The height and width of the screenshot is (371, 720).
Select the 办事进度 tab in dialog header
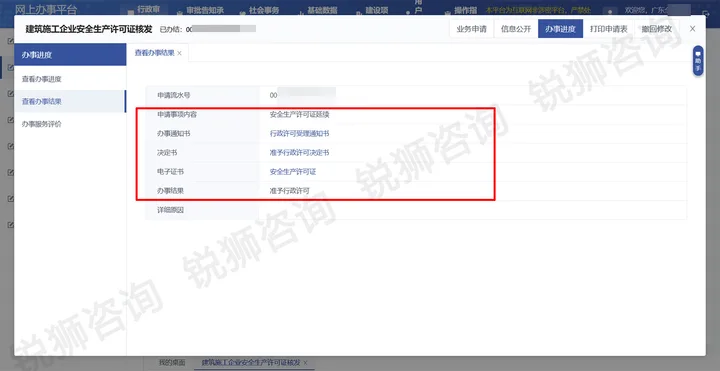[560, 28]
